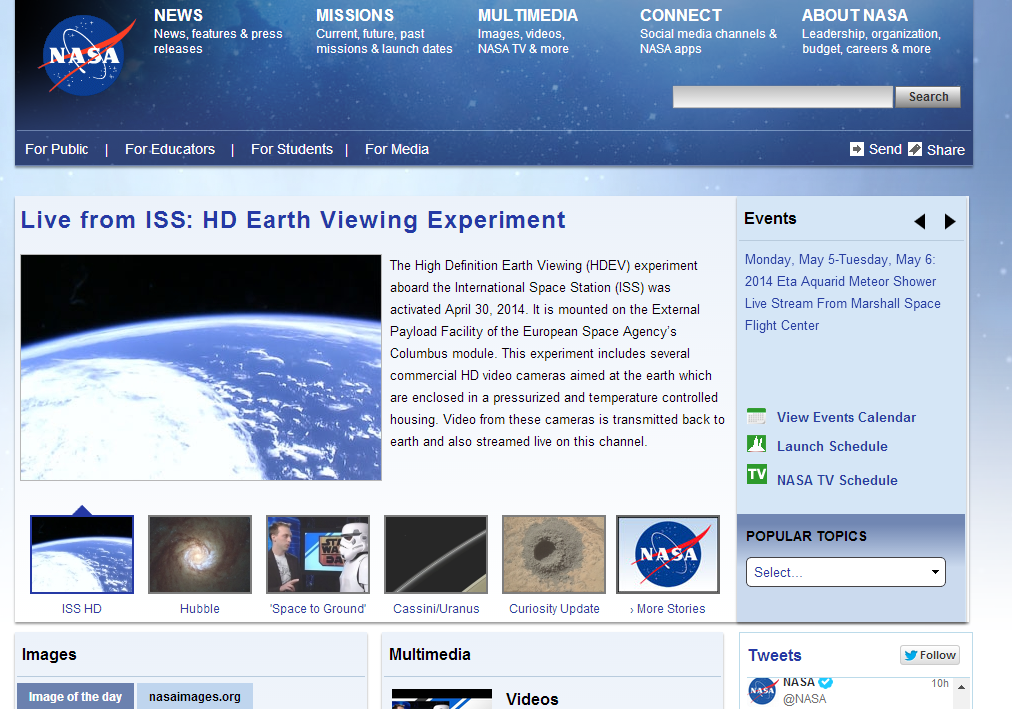Select the Space to Ground thumbnail
This screenshot has height=709, width=1012.
(x=318, y=554)
